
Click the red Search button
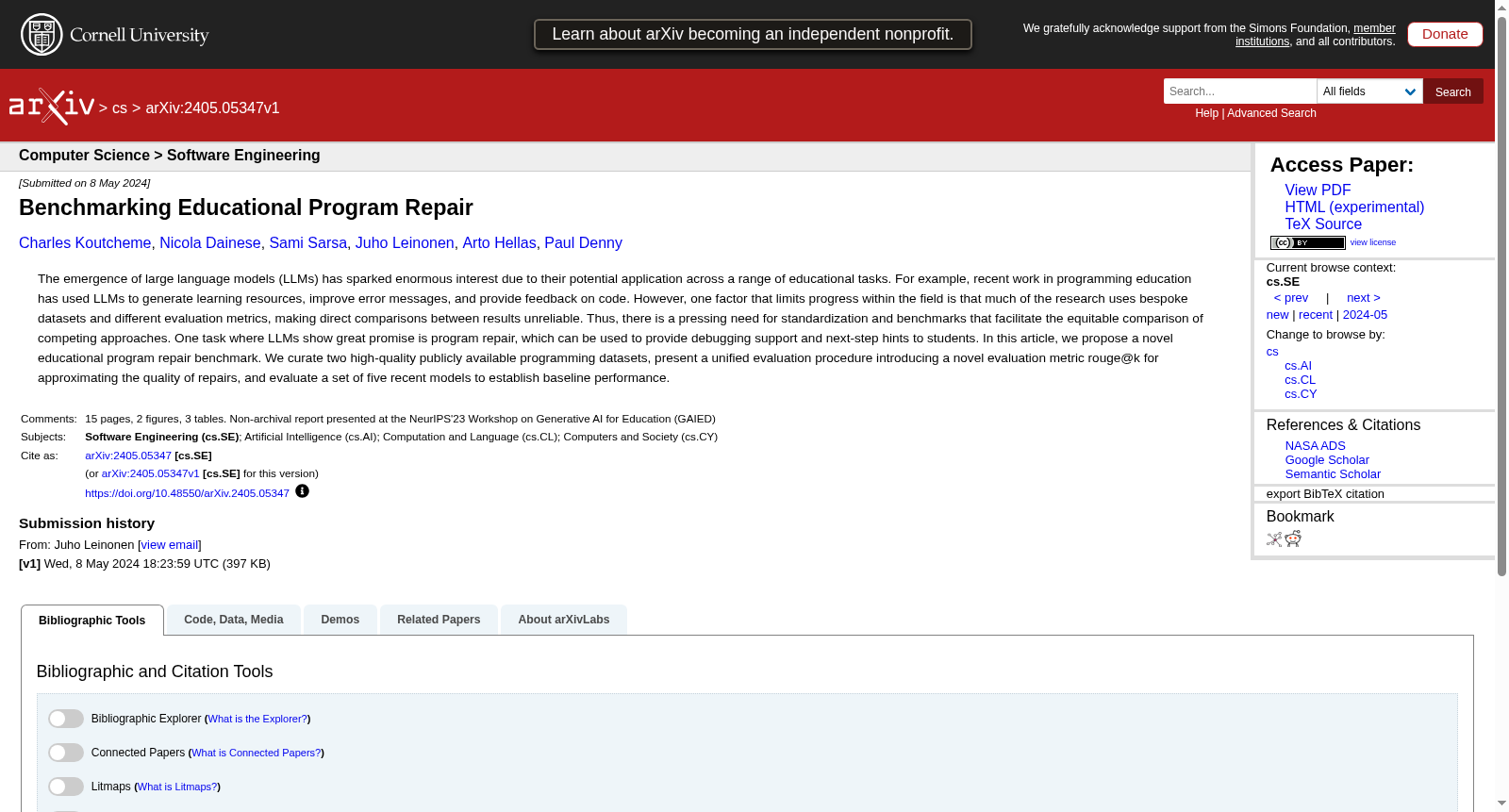pyautogui.click(x=1453, y=91)
